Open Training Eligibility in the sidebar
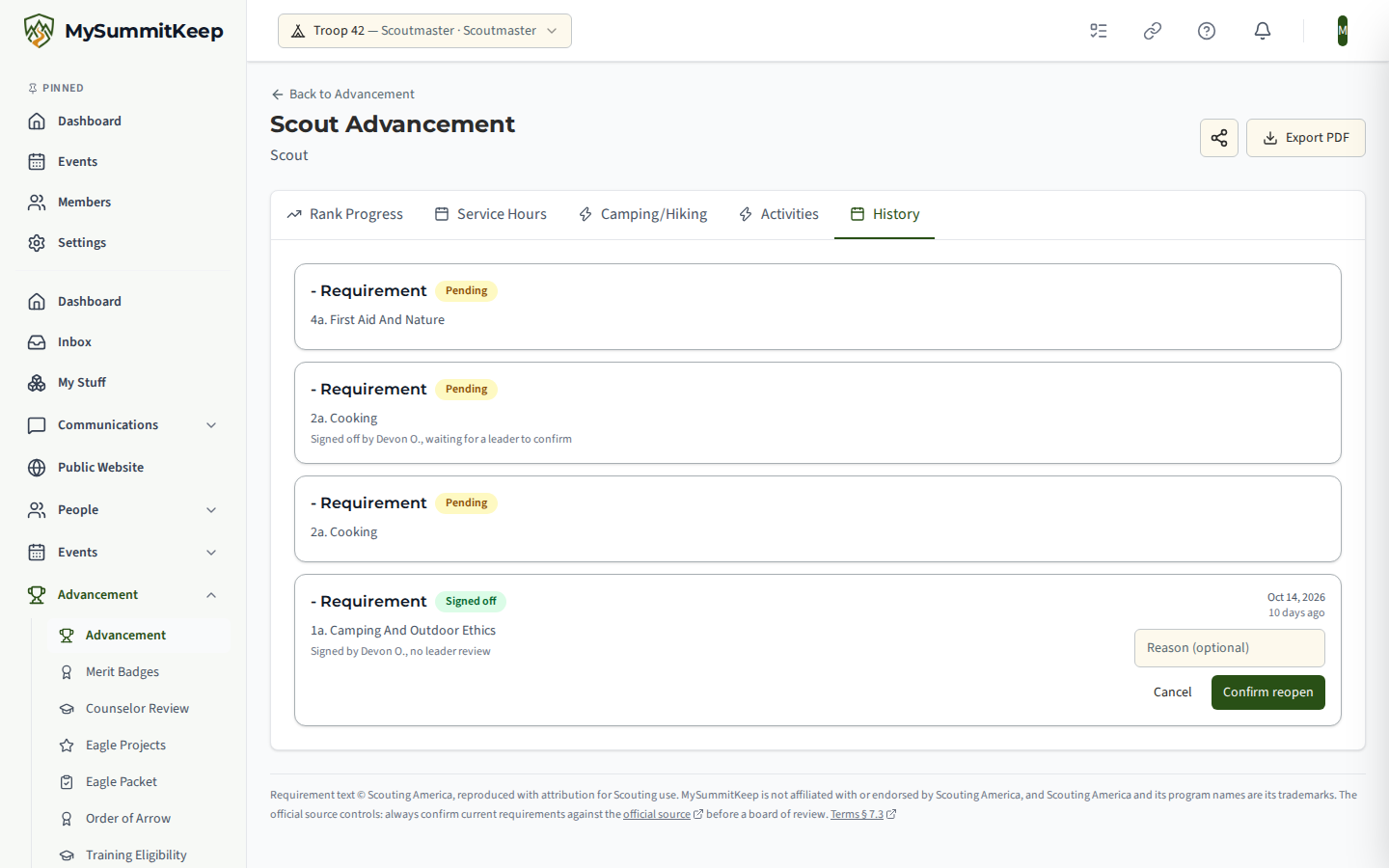The image size is (1389, 868). click(x=139, y=855)
